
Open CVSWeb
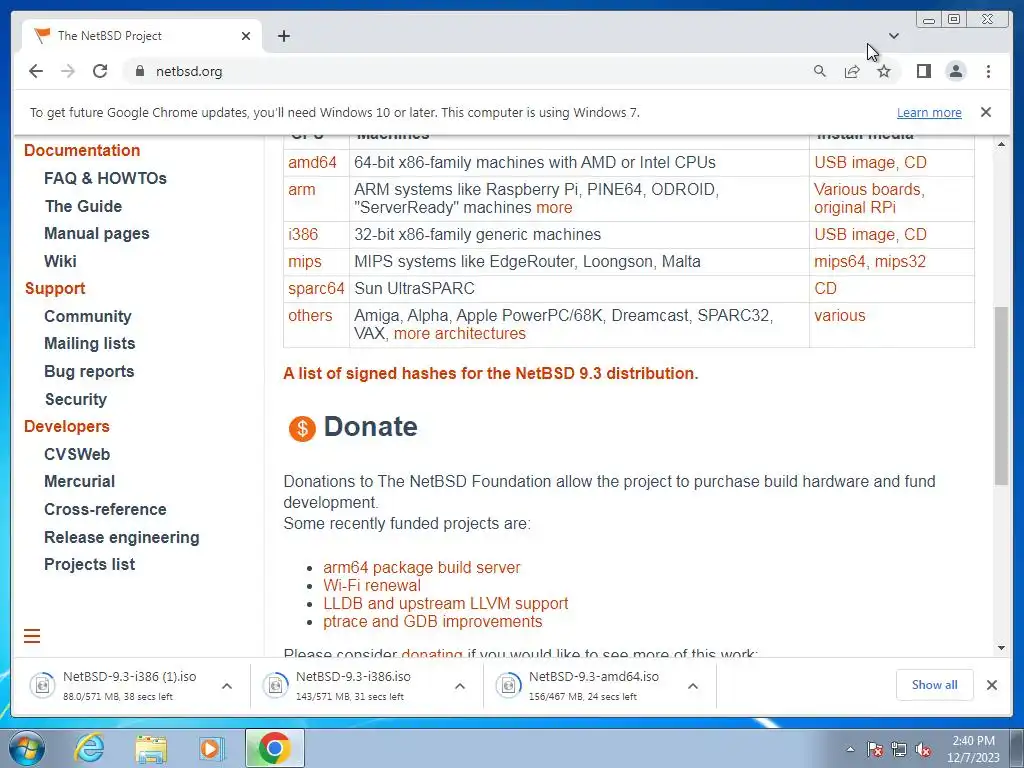77,454
